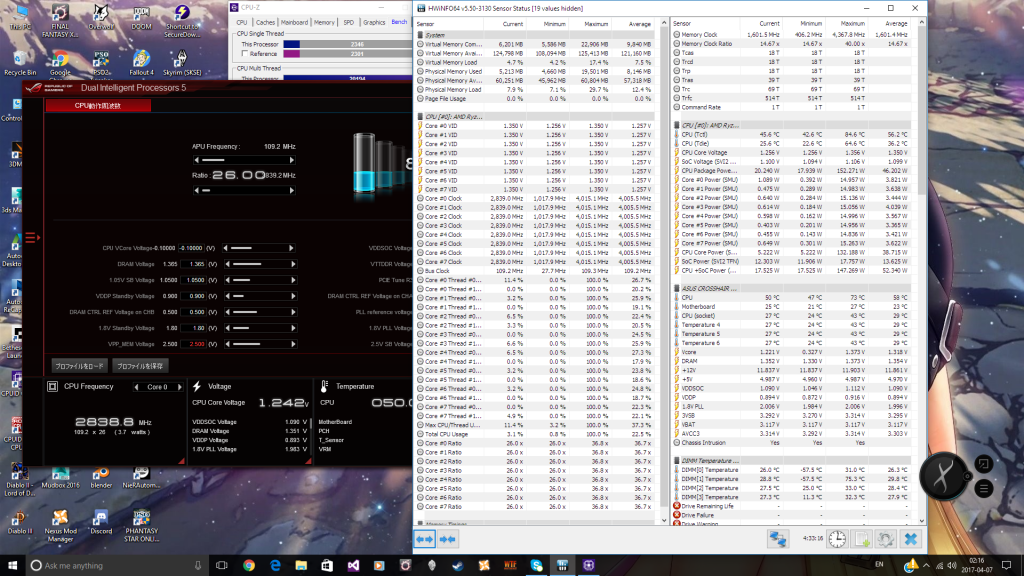Image resolution: width=1024 pixels, height=576 pixels.
Task: Enable the Reference checkbox in CPU-Z Bench
Action: [244, 53]
